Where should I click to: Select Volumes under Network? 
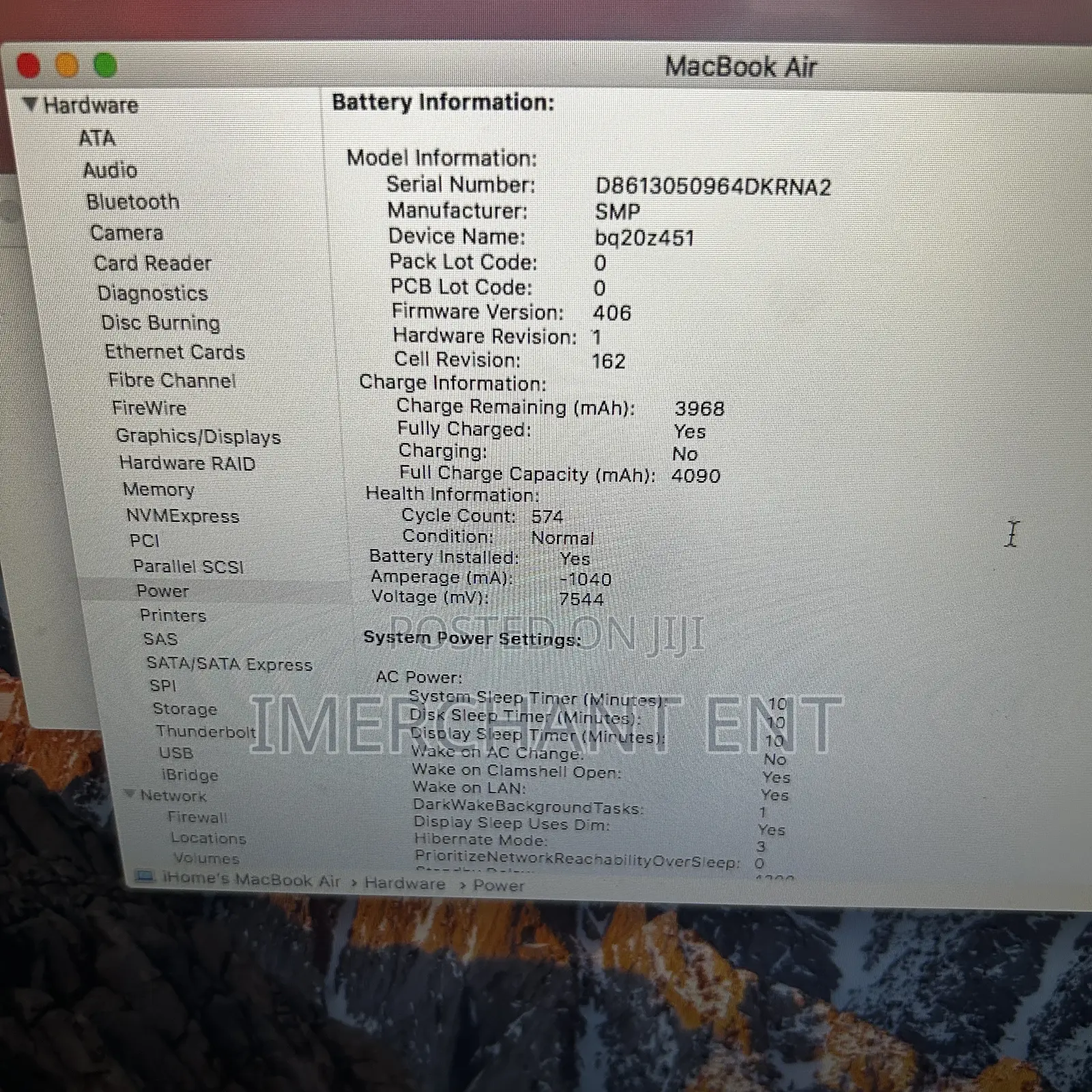pos(206,859)
